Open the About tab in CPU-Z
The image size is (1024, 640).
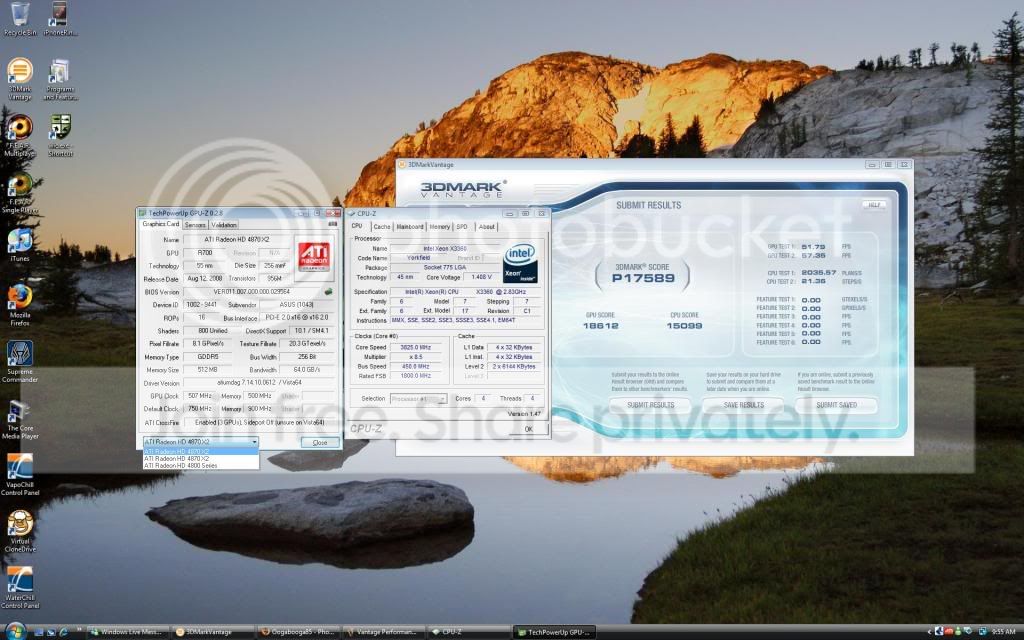pos(487,227)
